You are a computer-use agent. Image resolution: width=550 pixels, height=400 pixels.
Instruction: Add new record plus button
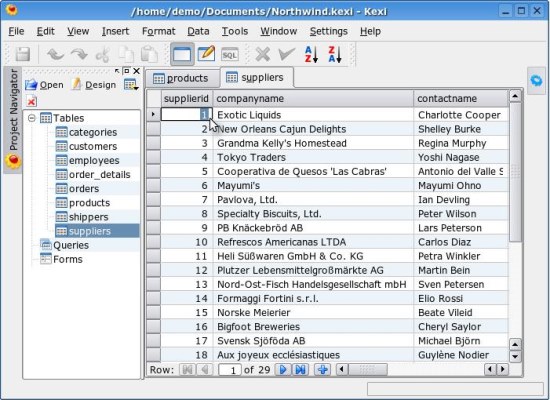(x=323, y=369)
